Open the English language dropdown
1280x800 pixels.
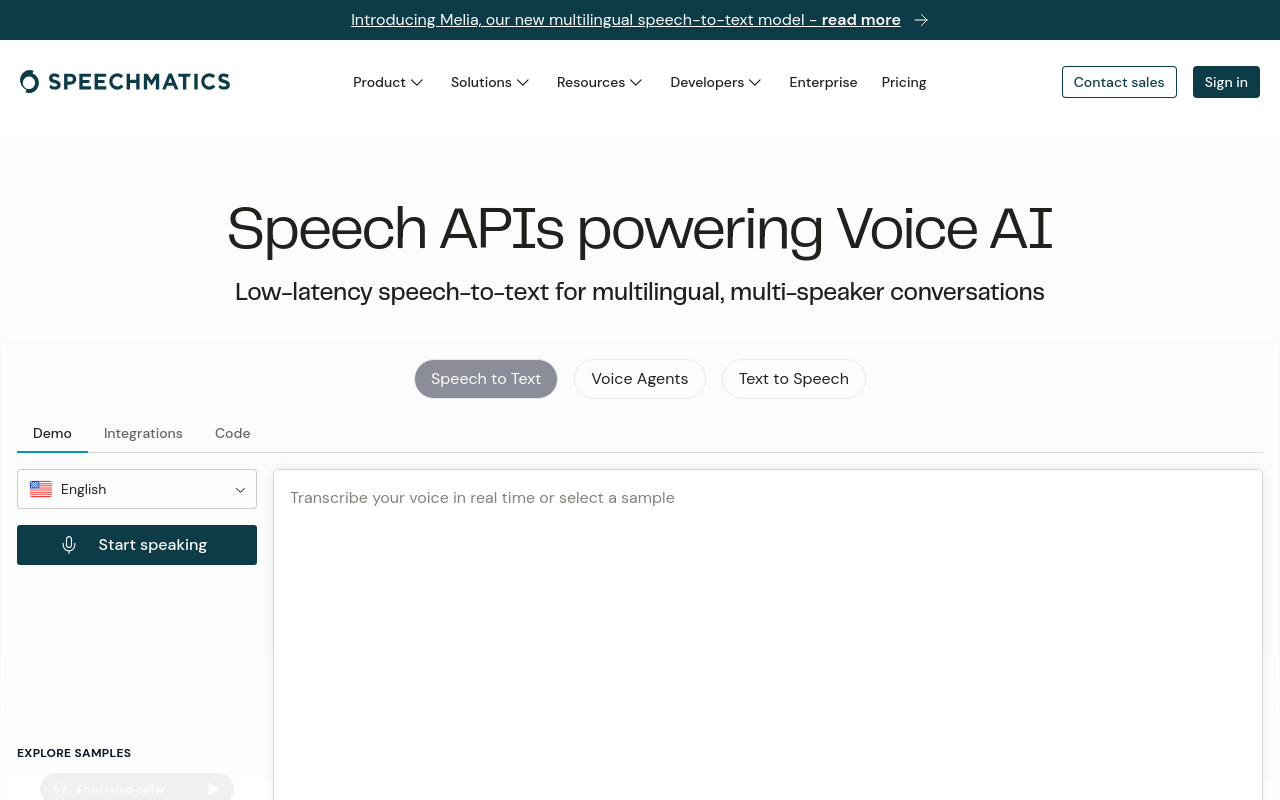point(137,489)
